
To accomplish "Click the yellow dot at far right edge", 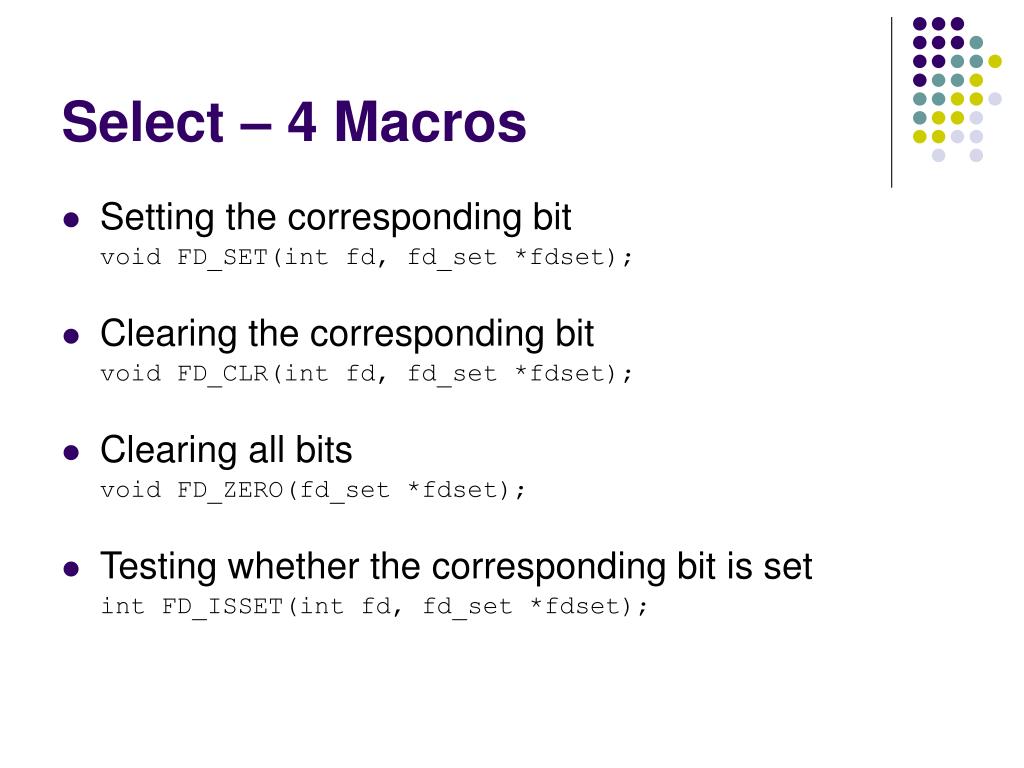I will tap(995, 61).
